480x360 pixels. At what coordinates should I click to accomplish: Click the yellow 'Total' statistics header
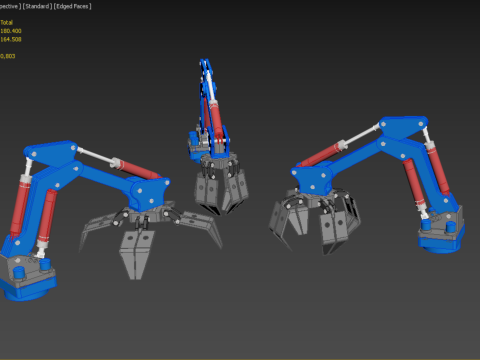(x=7, y=23)
